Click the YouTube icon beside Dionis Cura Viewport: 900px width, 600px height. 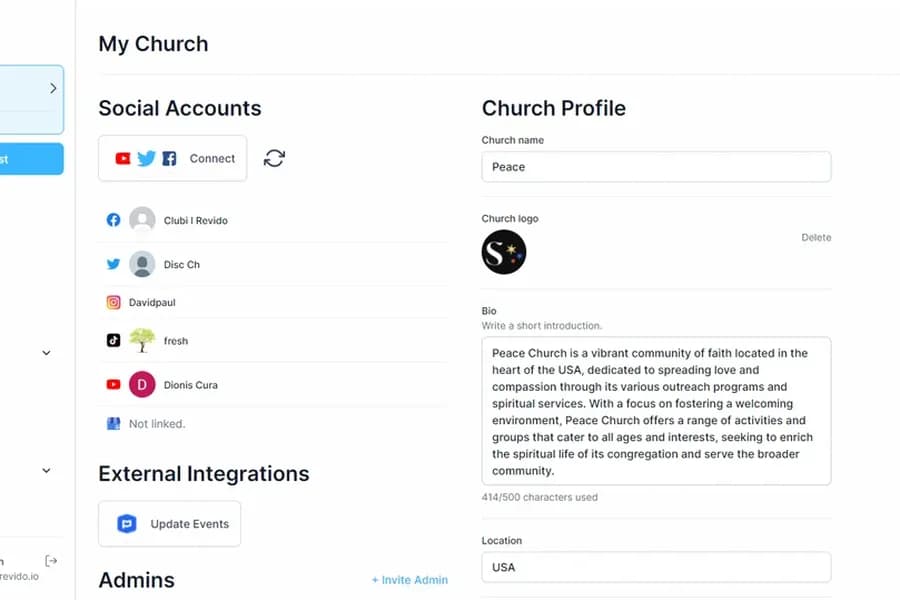[x=114, y=384]
